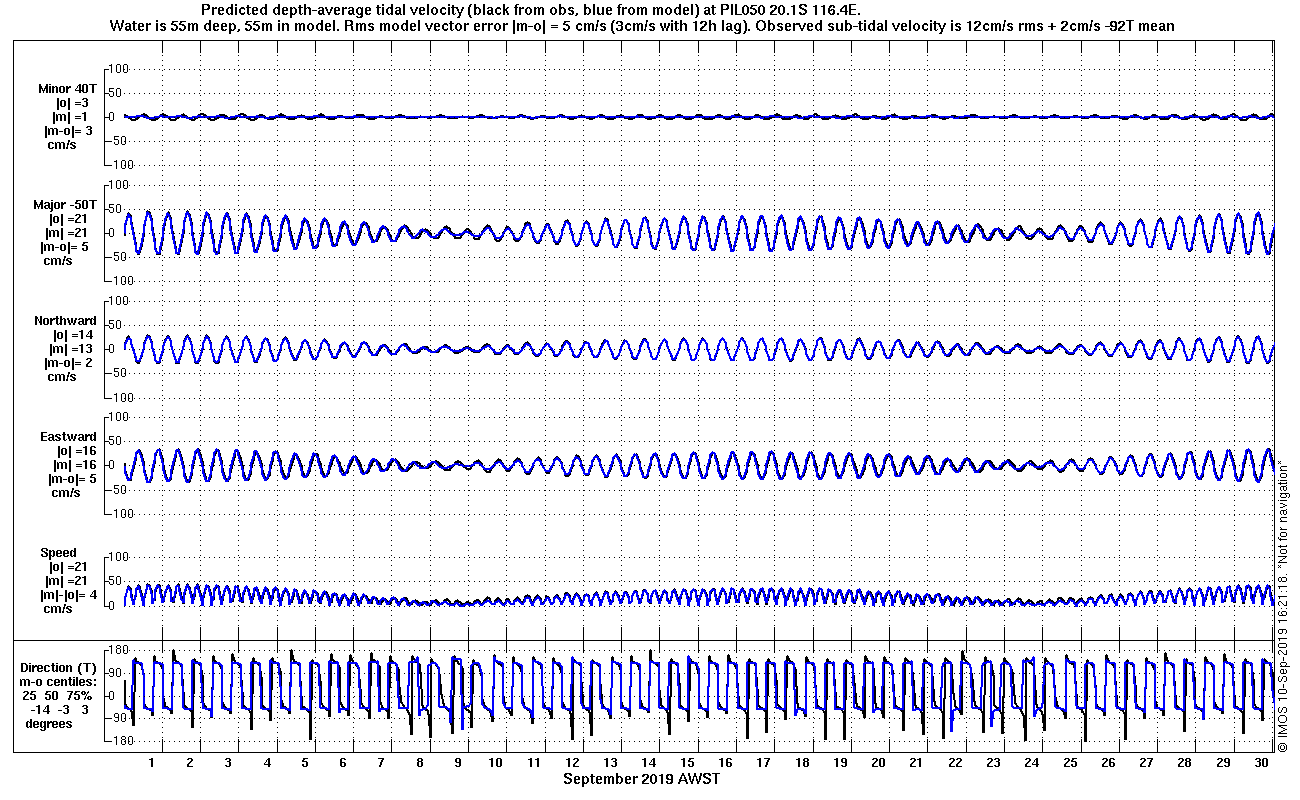The image size is (1300, 800).
Task: Click the 'm-o centiles:' text
Action: click(59, 682)
